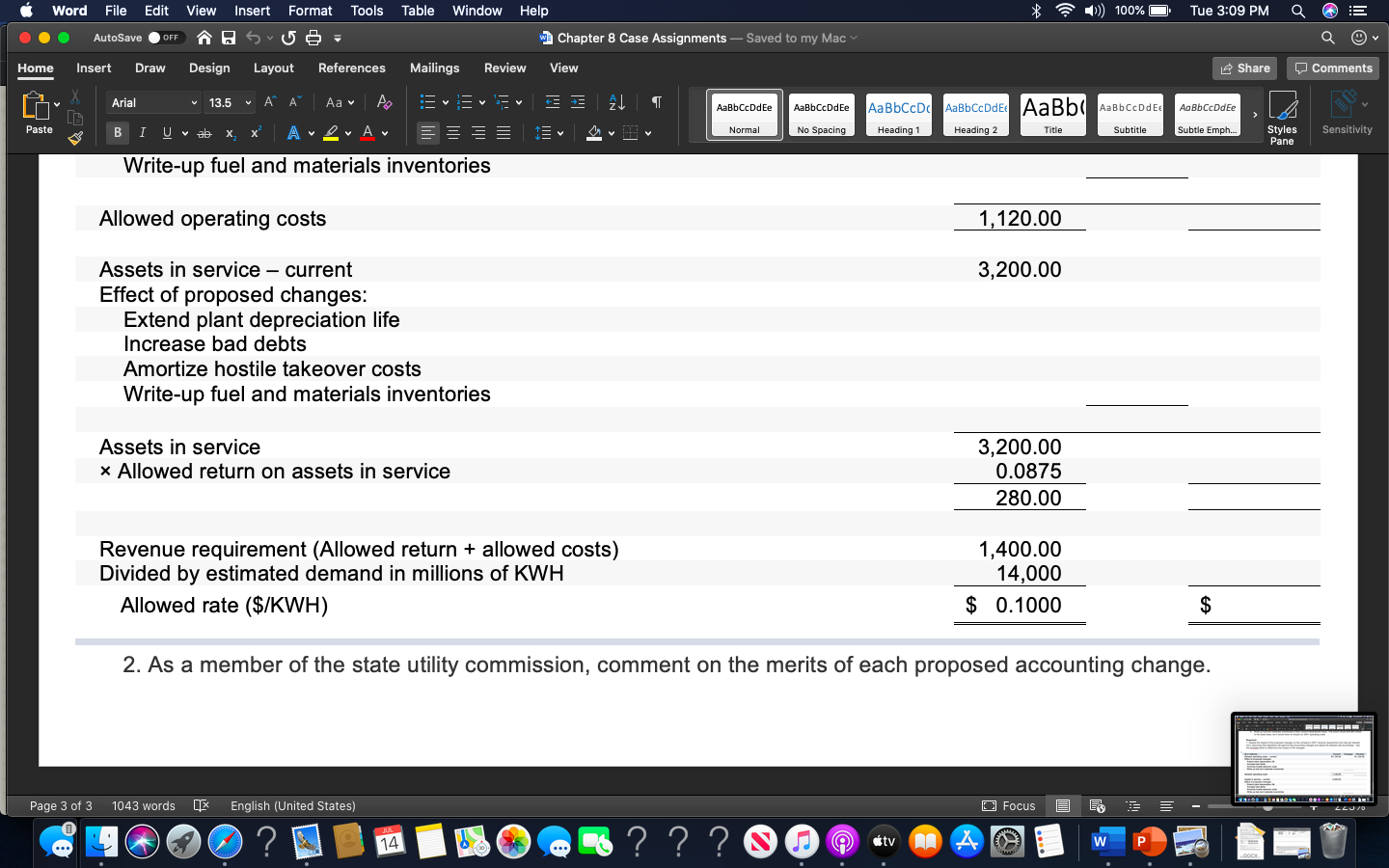Open the multilevel list dropdown arrow
Viewport: 1389px width, 868px height.
click(519, 102)
